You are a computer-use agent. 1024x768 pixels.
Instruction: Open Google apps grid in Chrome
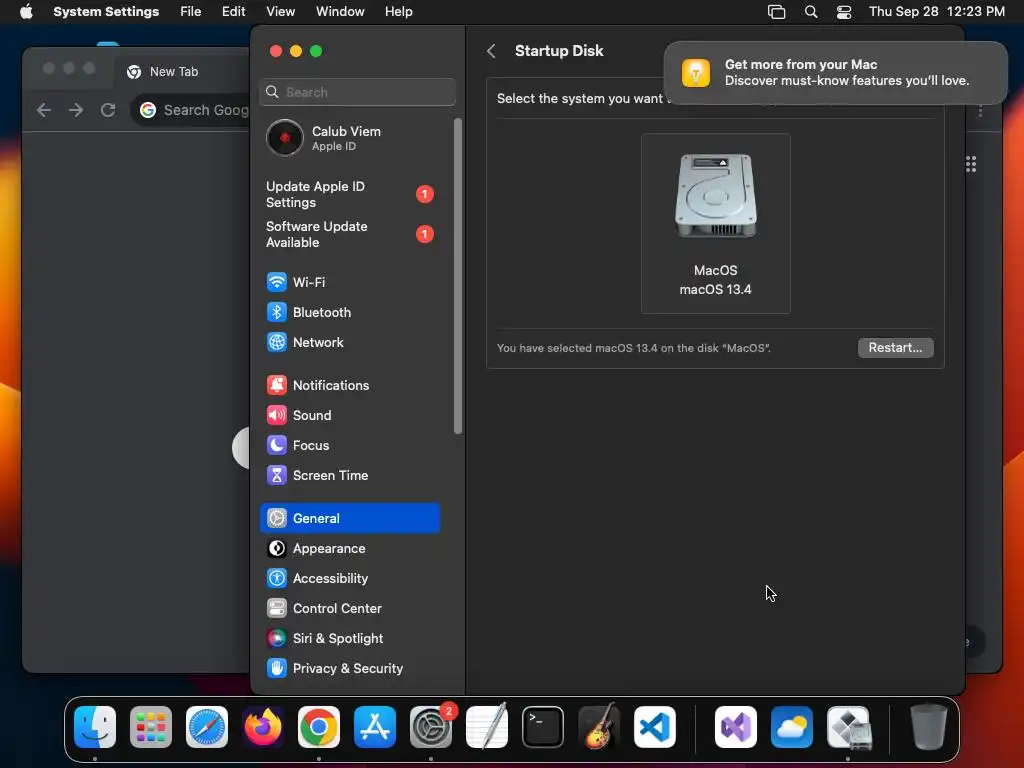971,164
